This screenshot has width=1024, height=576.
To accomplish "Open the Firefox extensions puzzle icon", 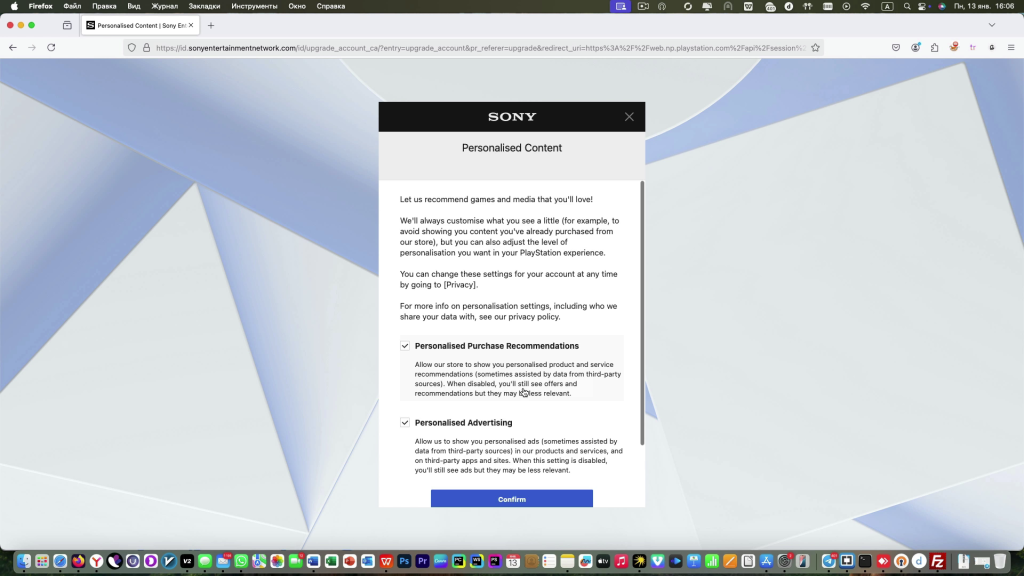I will [934, 47].
